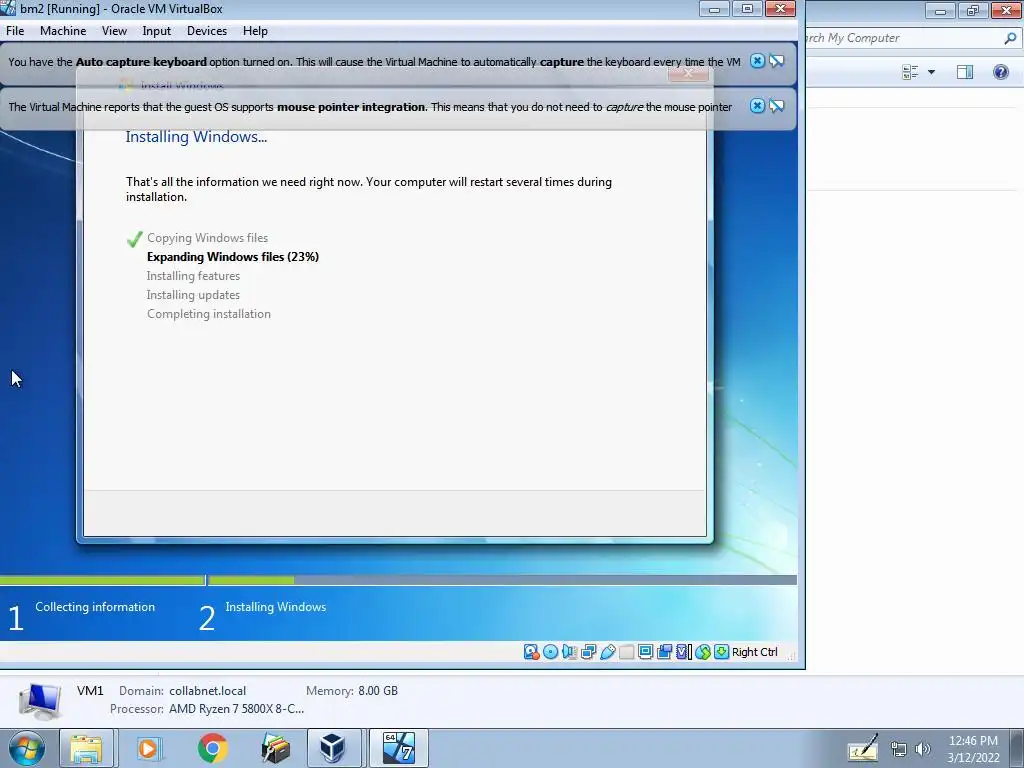Click the Installing Windows progress segment
The height and width of the screenshot is (768, 1024).
point(502,580)
